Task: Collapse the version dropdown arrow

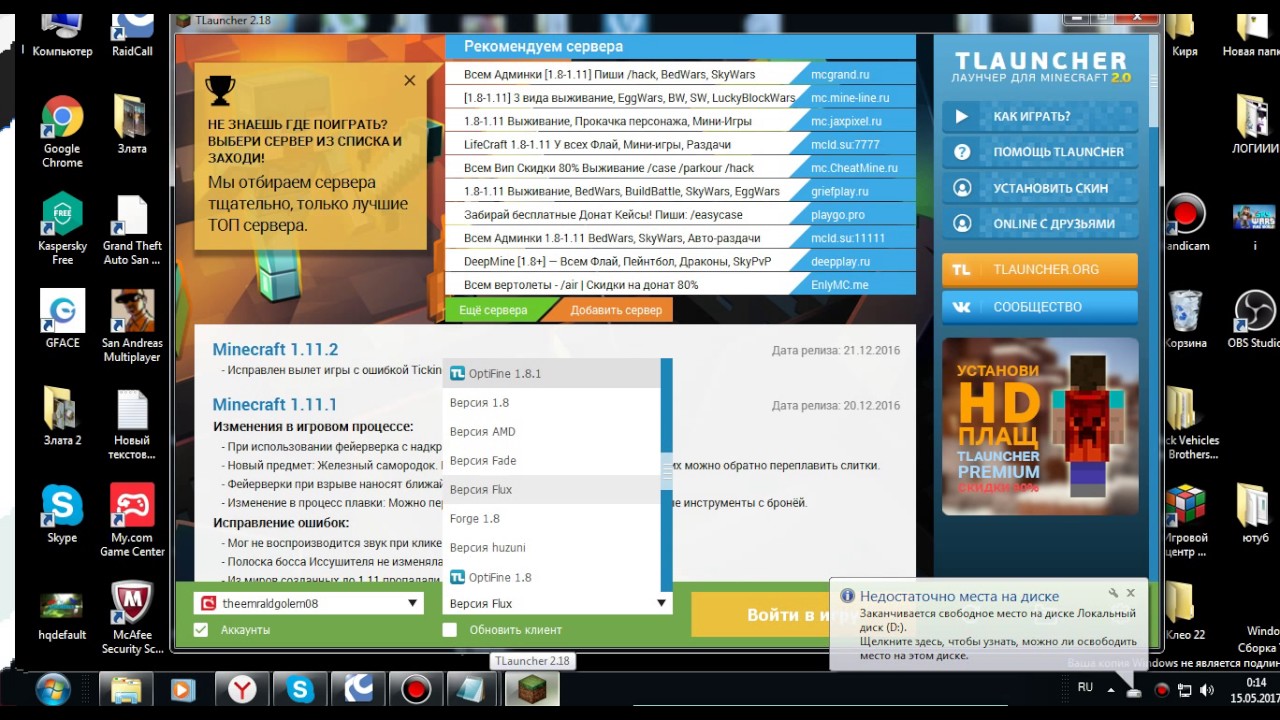Action: (x=661, y=603)
